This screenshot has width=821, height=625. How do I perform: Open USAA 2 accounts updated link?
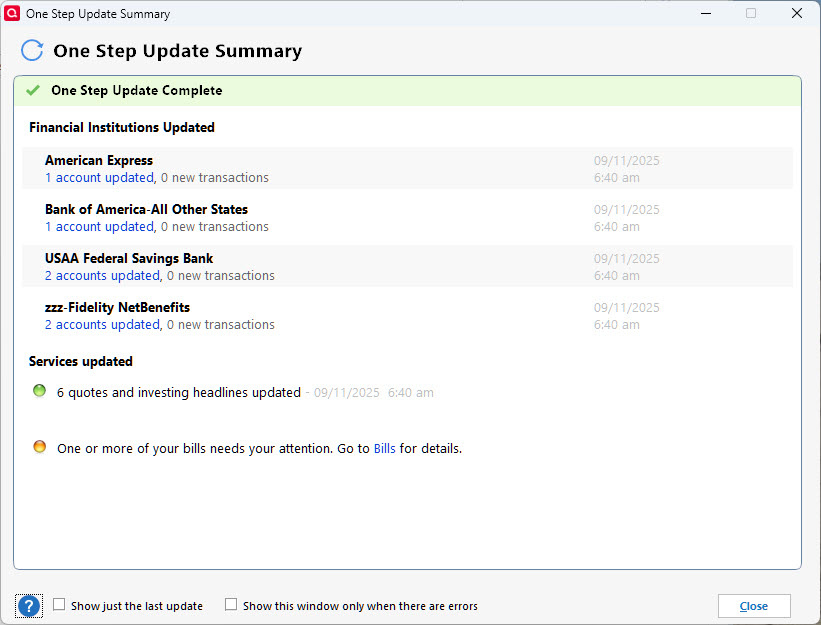[x=103, y=276]
